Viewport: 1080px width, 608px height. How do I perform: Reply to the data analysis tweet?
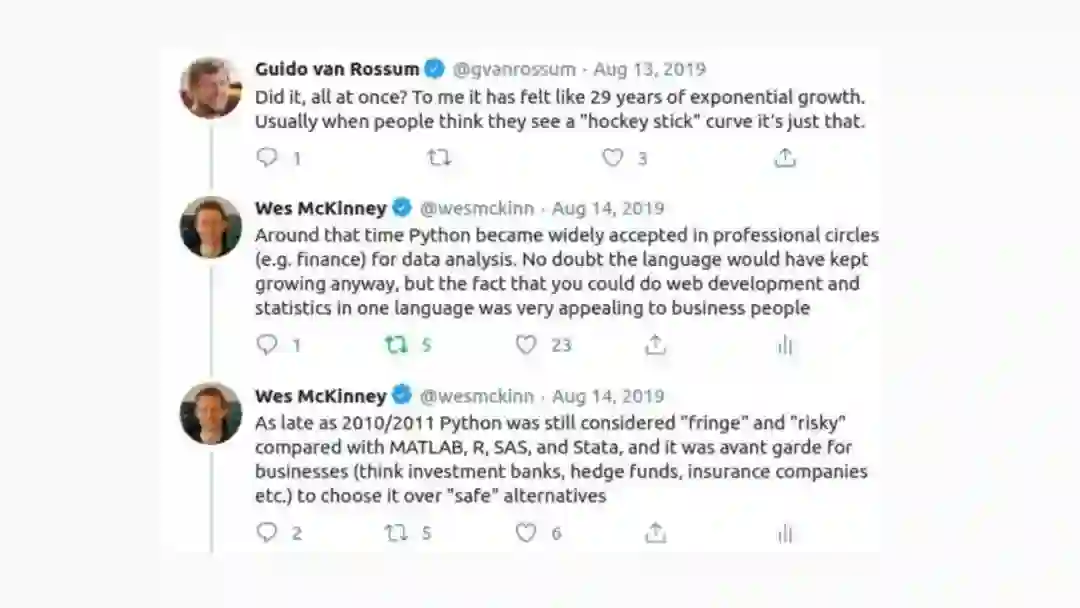267,345
